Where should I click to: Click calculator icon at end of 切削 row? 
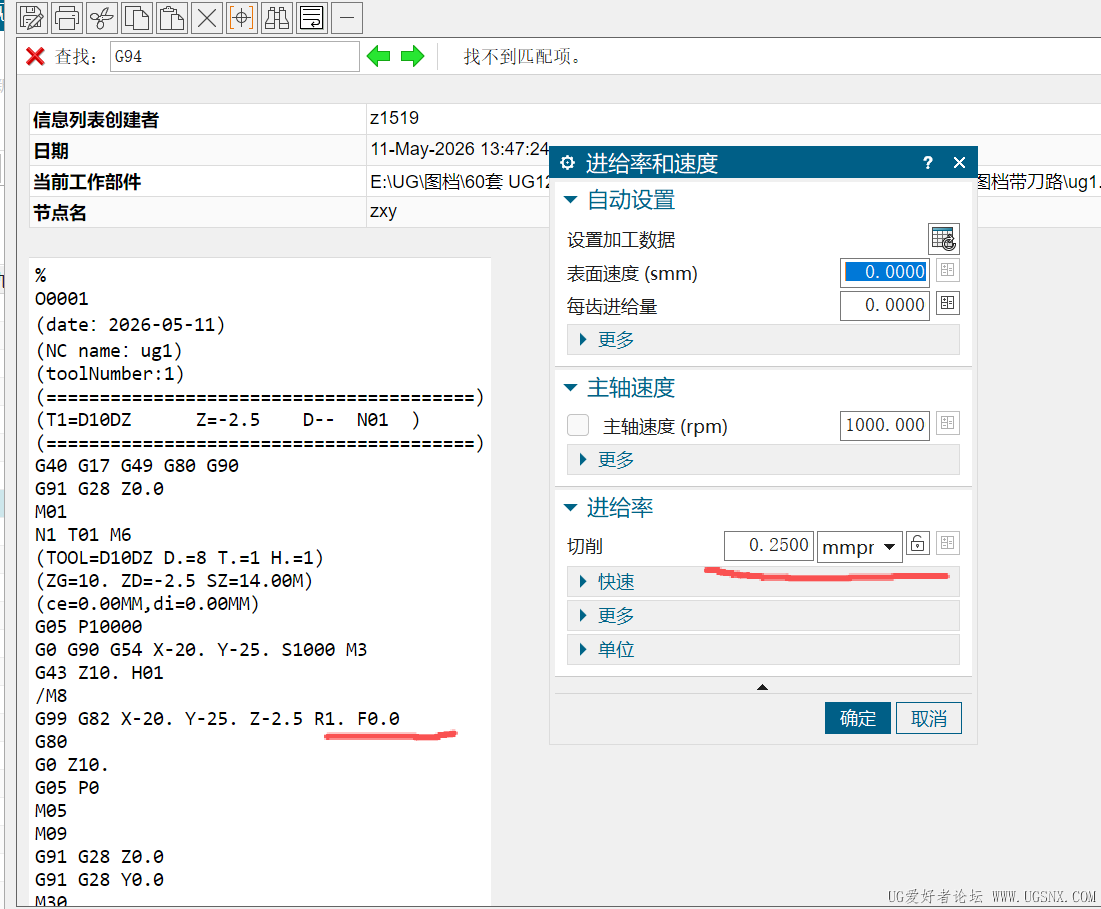947,543
